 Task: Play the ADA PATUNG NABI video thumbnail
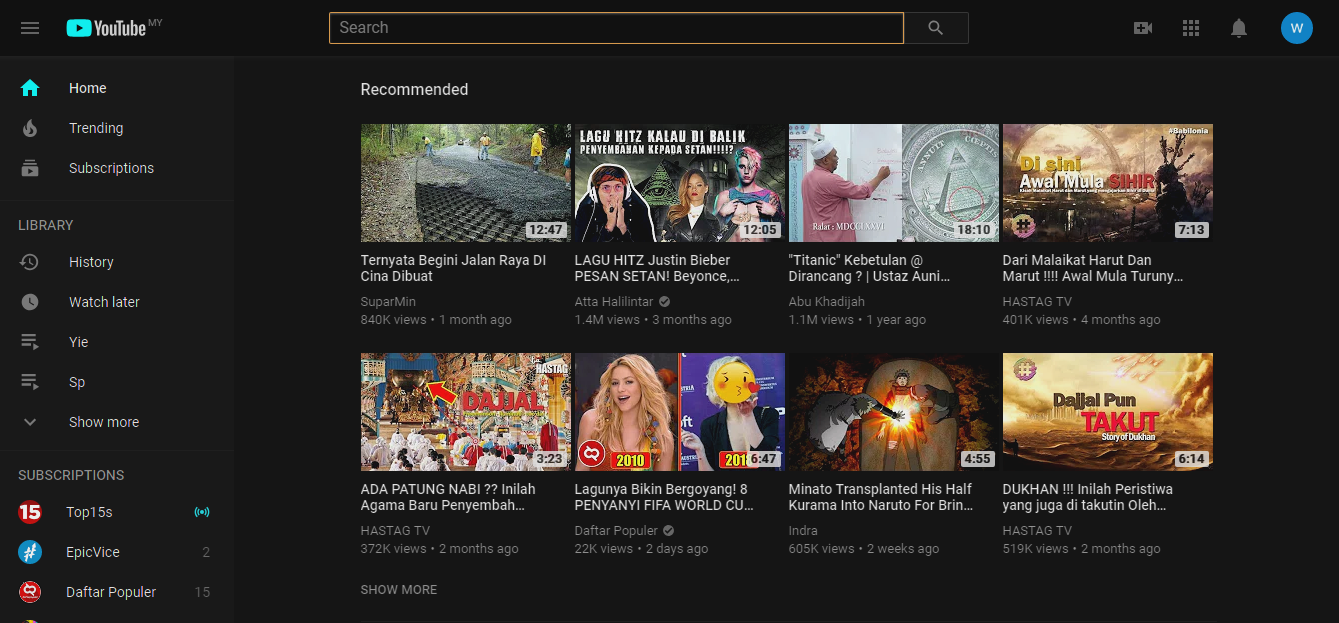pyautogui.click(x=466, y=412)
